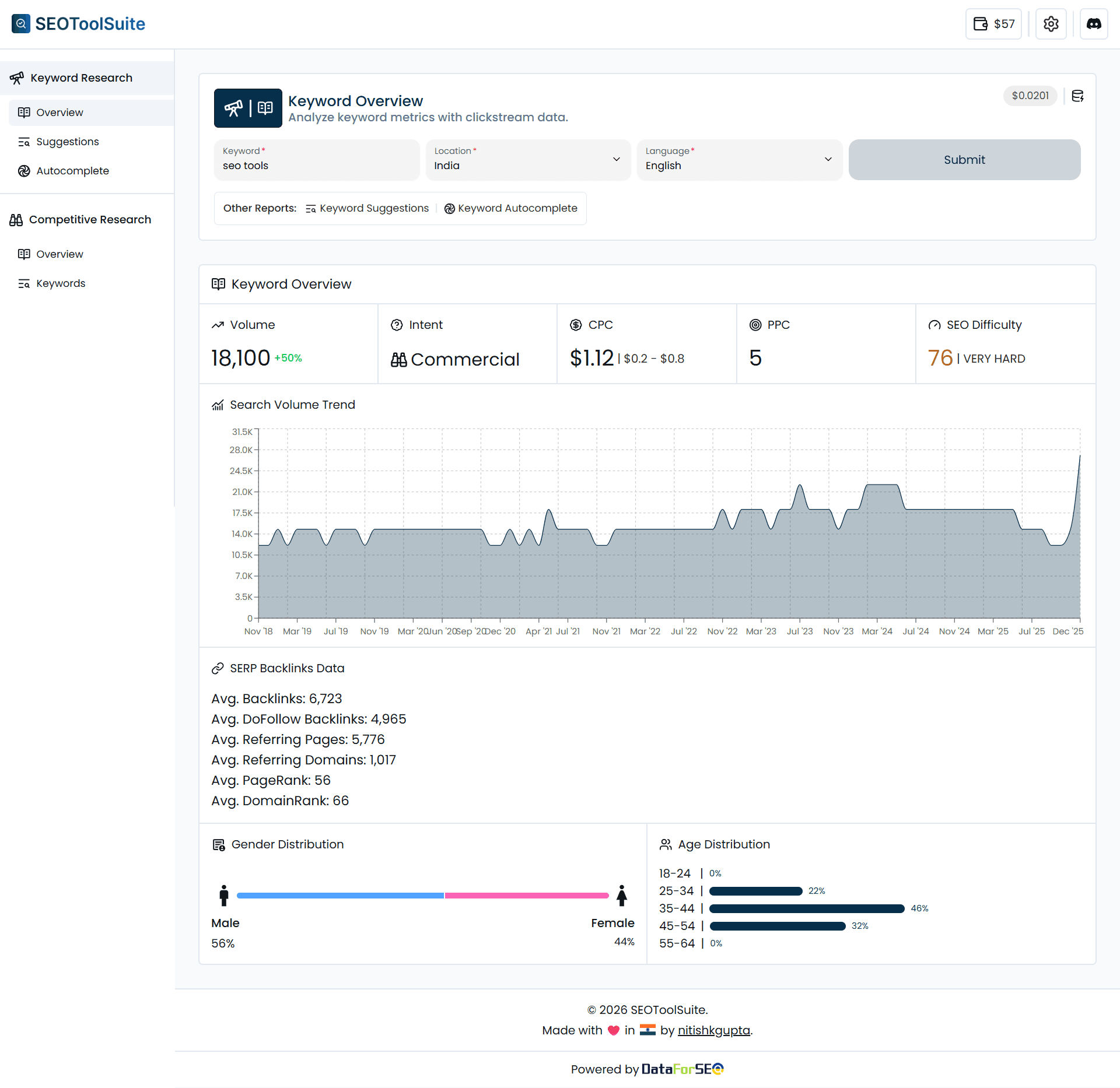Click the 76 SEO difficulty score

point(940,358)
